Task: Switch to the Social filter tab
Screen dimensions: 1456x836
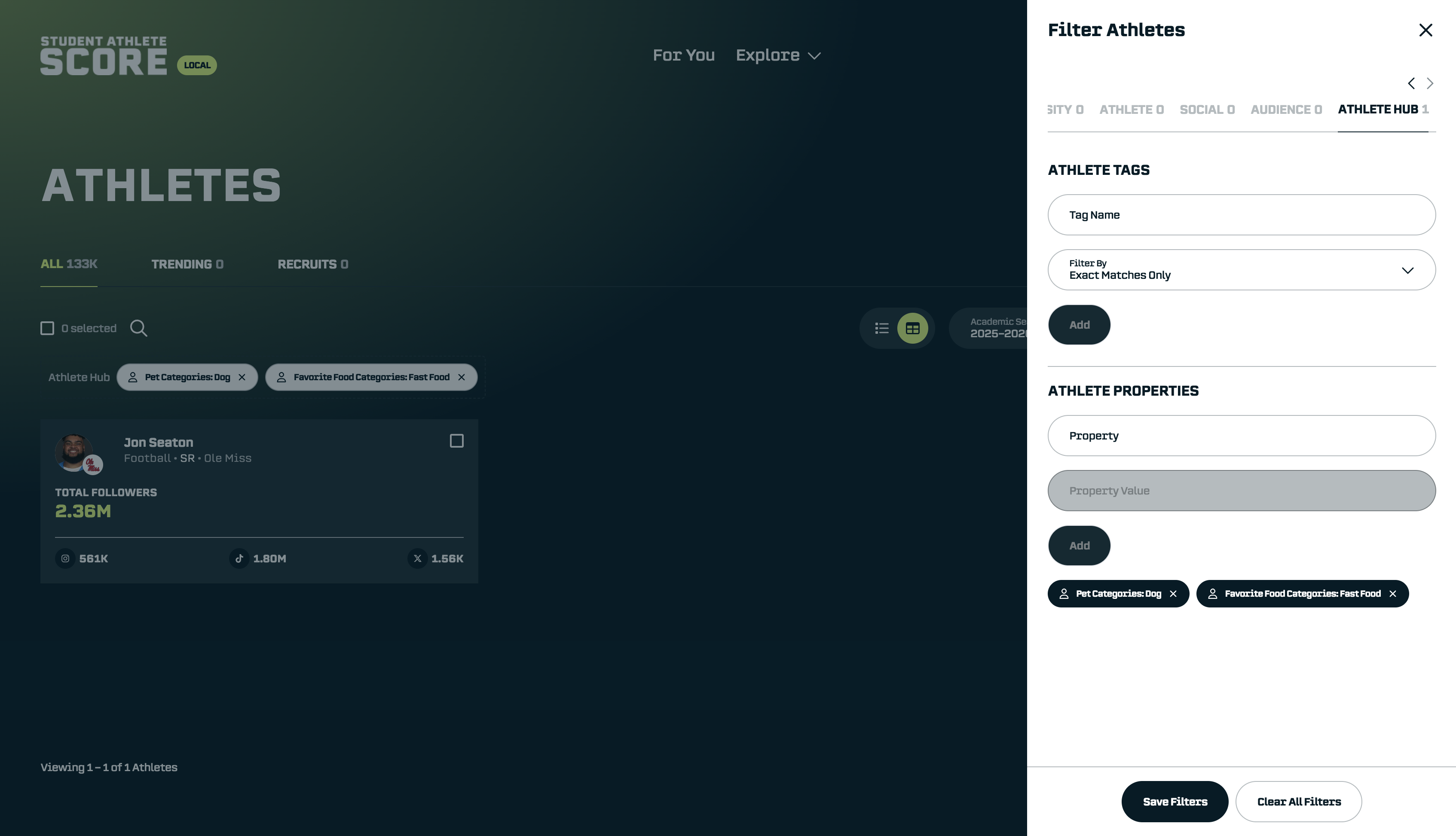Action: pos(1207,109)
